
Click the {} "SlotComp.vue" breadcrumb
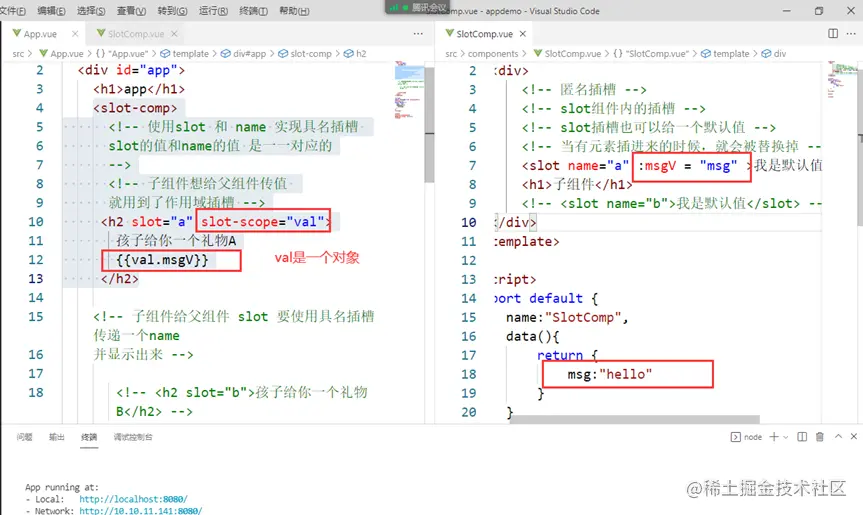(x=651, y=54)
